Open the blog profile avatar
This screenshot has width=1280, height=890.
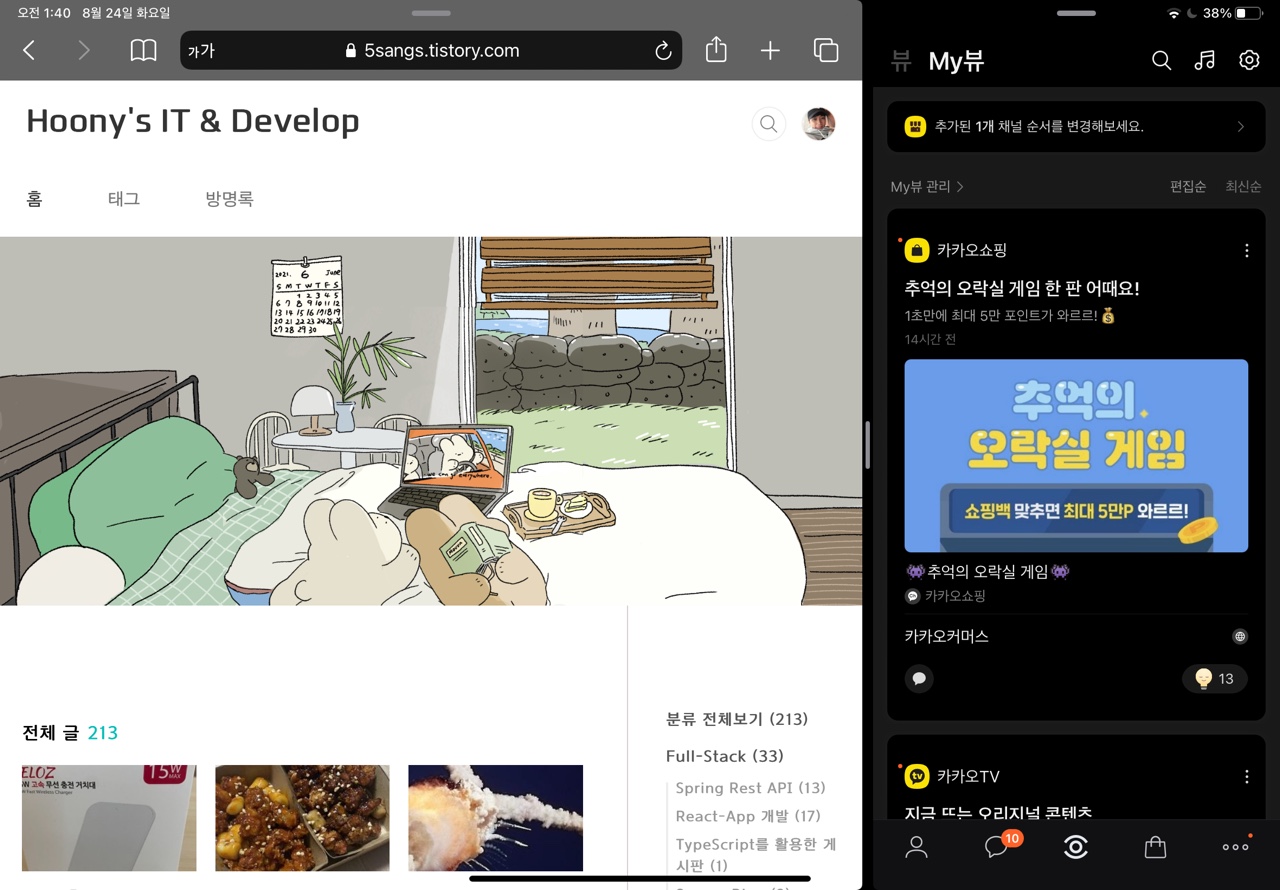819,124
